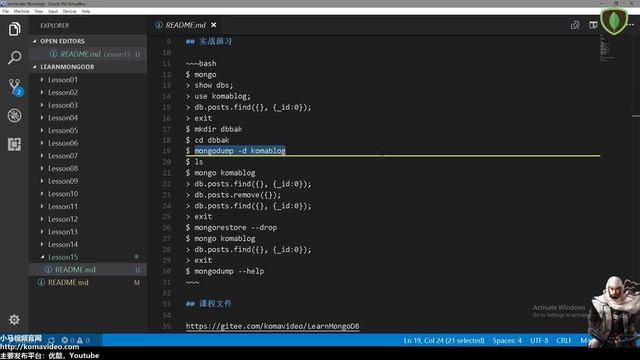Viewport: 640px width, 360px height.
Task: Open the Machine menu
Action: [x=21, y=11]
